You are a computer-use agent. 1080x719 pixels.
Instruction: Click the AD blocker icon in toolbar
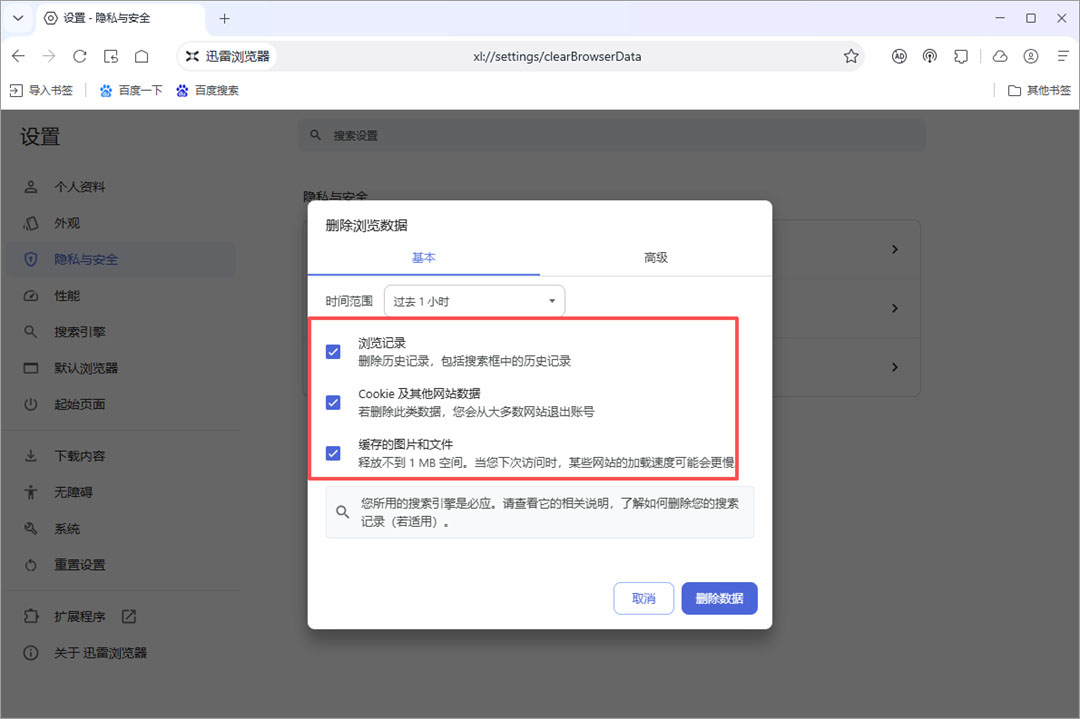coord(899,56)
